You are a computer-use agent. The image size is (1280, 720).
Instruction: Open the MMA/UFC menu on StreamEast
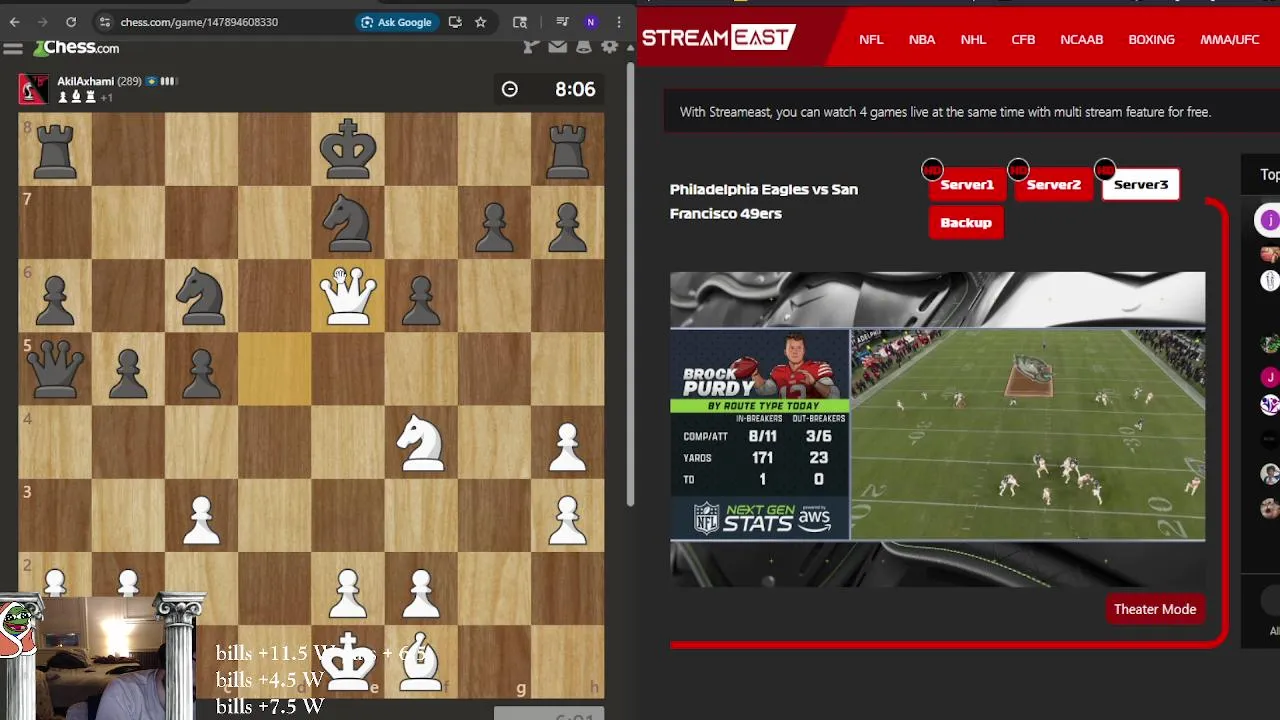(1229, 39)
